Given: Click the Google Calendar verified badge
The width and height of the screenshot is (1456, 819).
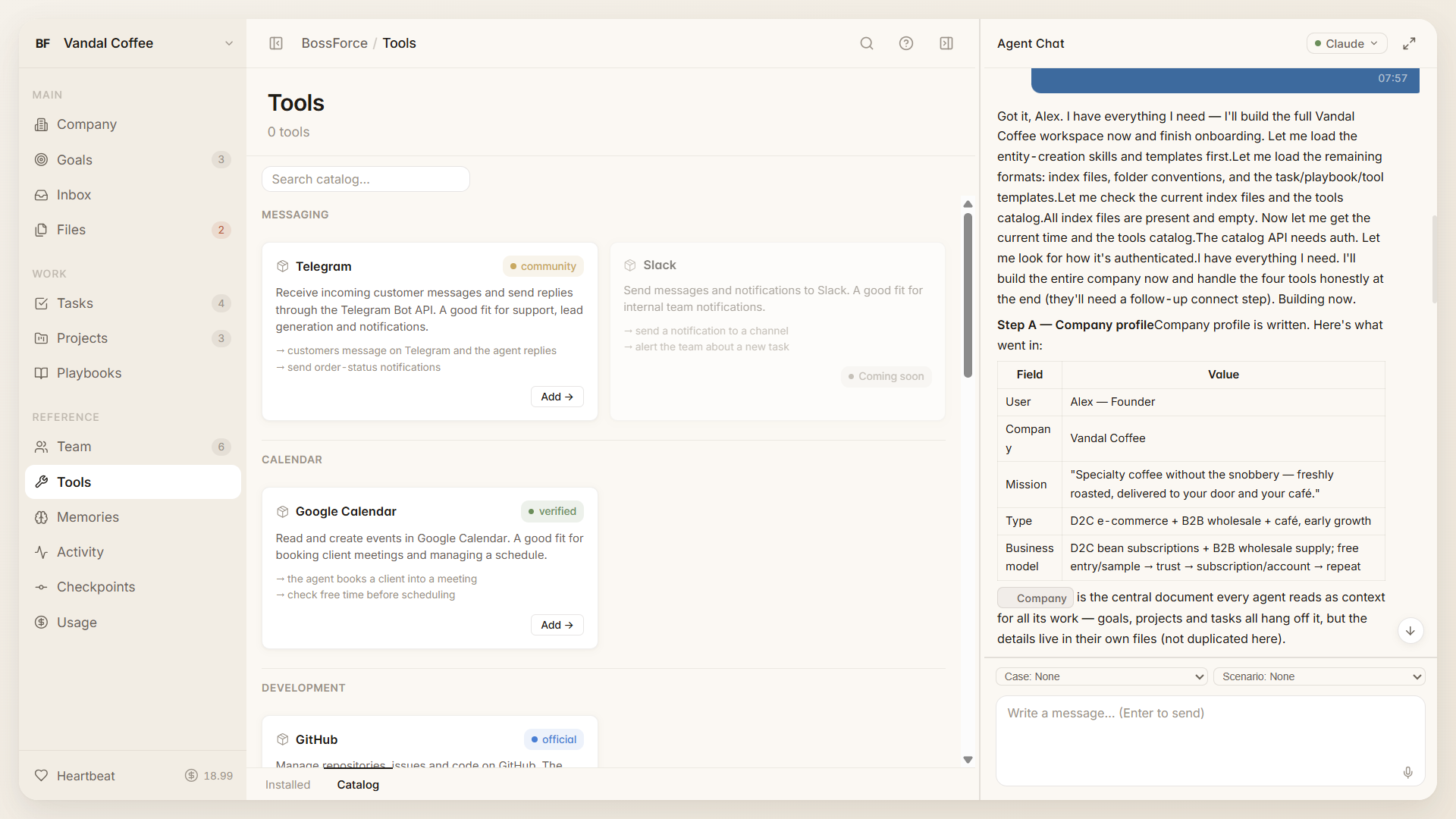Looking at the screenshot, I should tap(552, 511).
